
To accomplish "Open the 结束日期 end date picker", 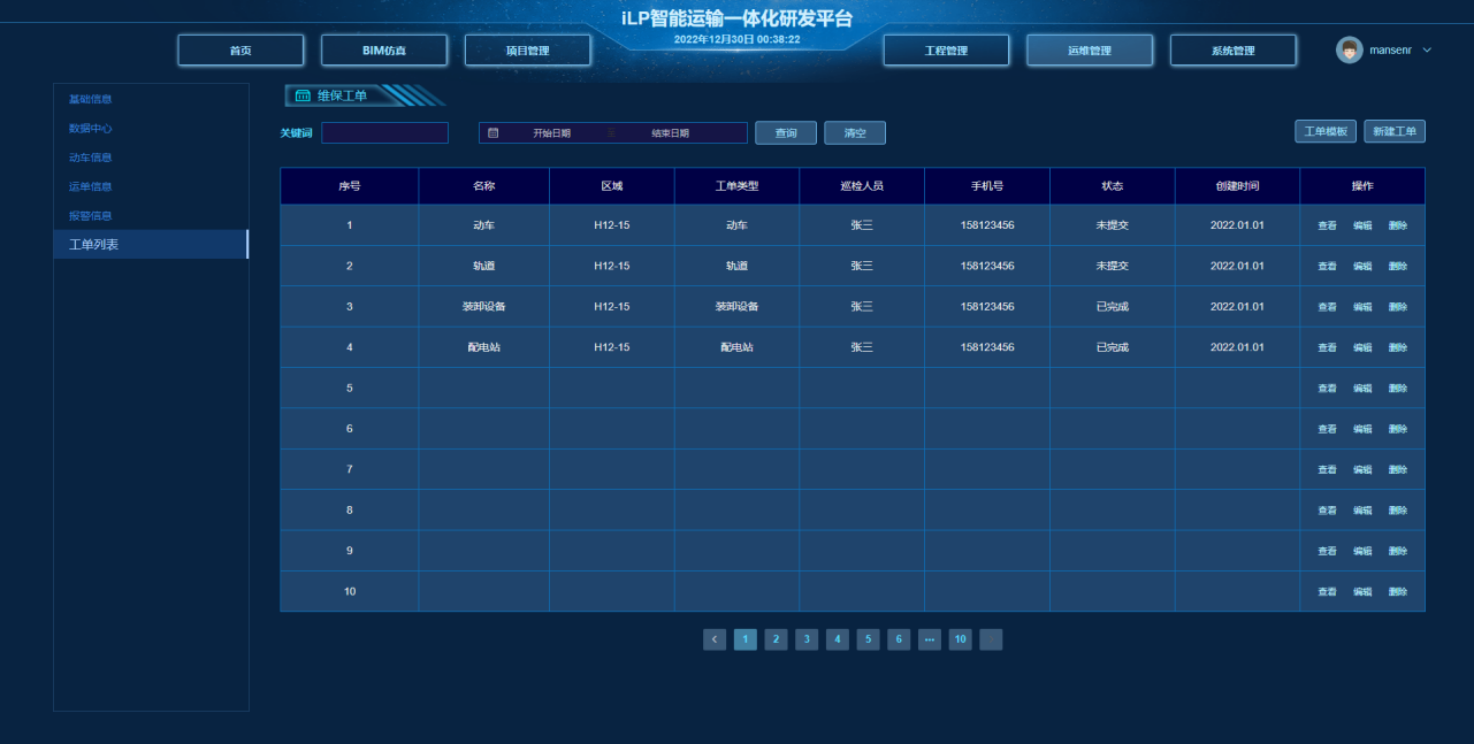I will 670,133.
